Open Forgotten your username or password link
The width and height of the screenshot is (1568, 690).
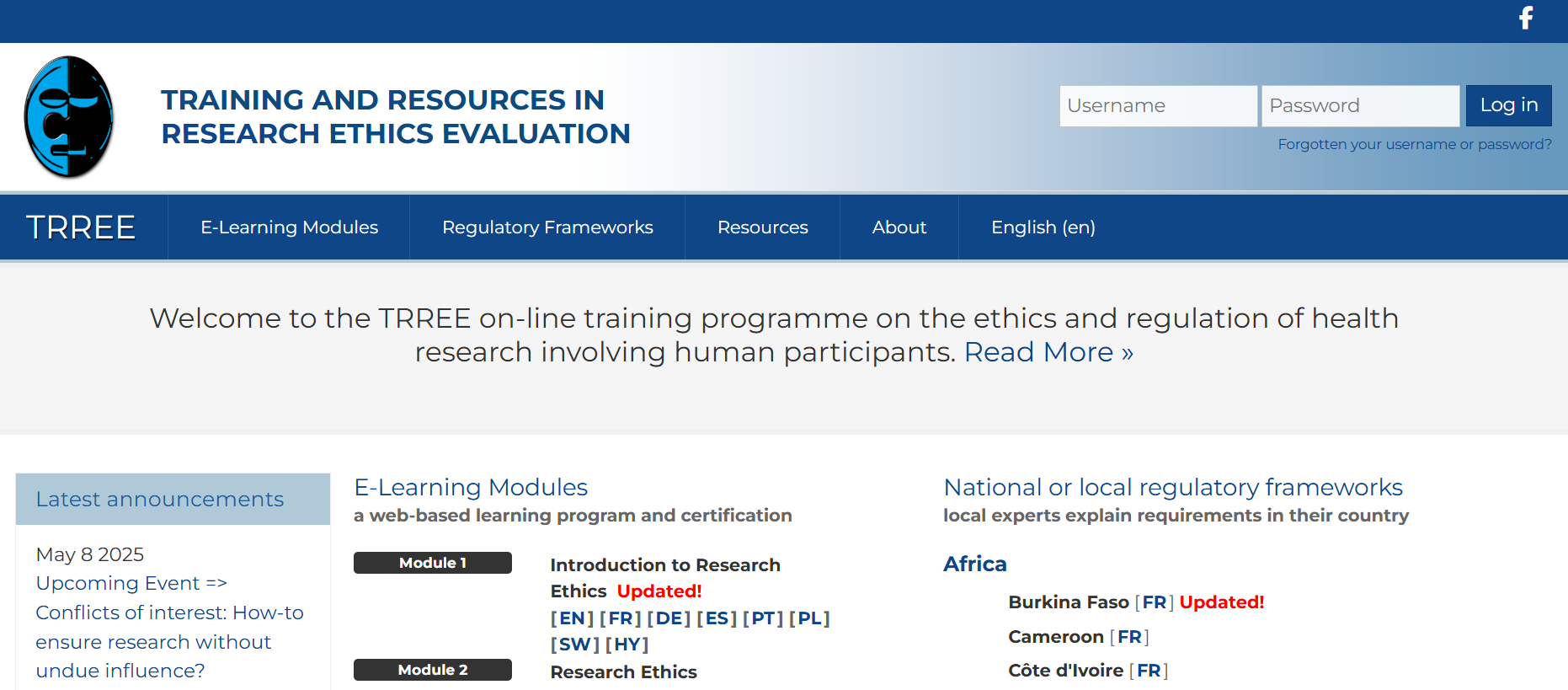click(x=1414, y=144)
